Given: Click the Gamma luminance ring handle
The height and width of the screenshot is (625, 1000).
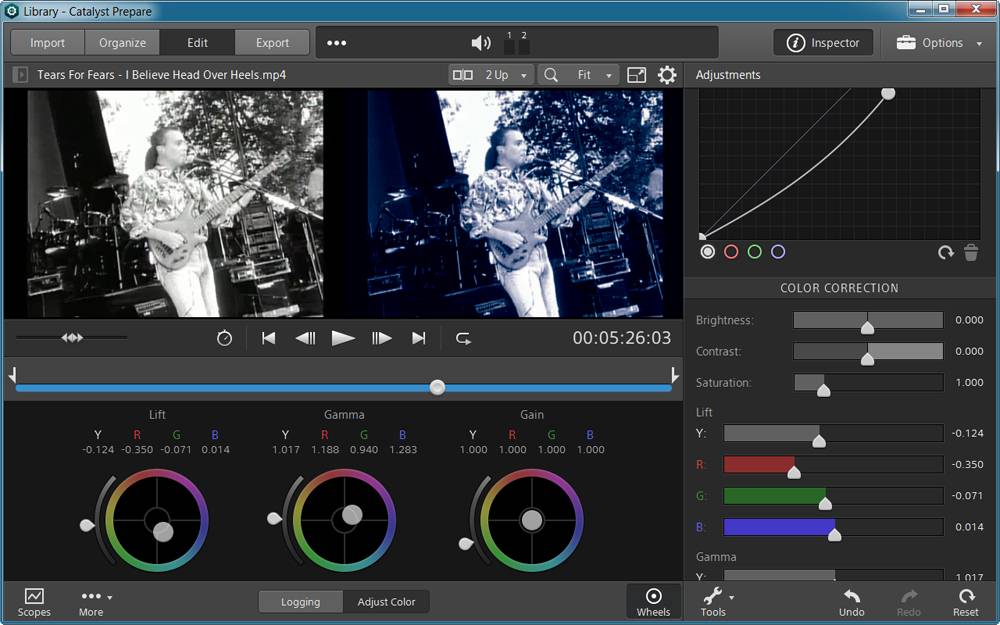Looking at the screenshot, I should (x=274, y=518).
